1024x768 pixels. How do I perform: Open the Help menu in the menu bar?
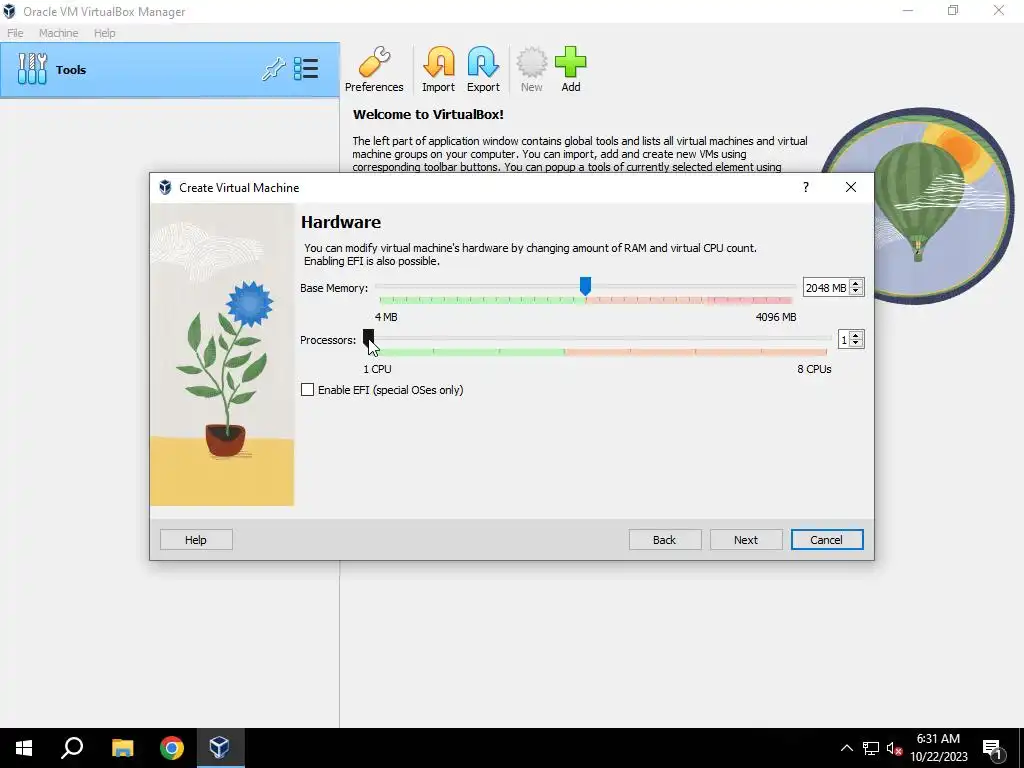(x=104, y=33)
